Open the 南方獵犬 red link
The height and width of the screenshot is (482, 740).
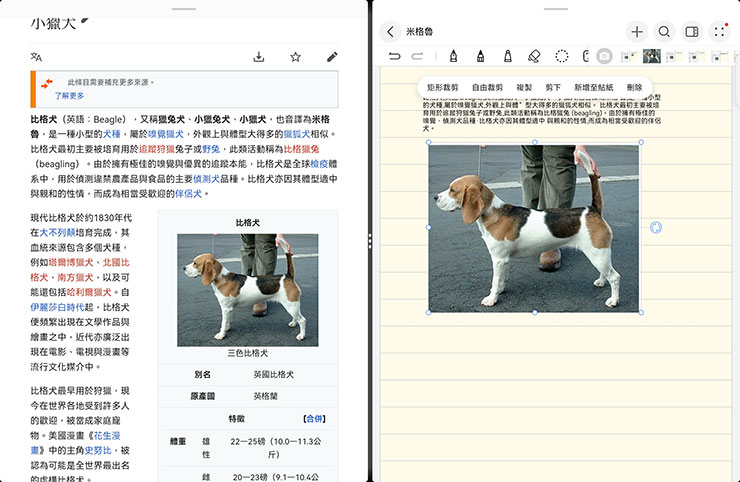tap(76, 278)
